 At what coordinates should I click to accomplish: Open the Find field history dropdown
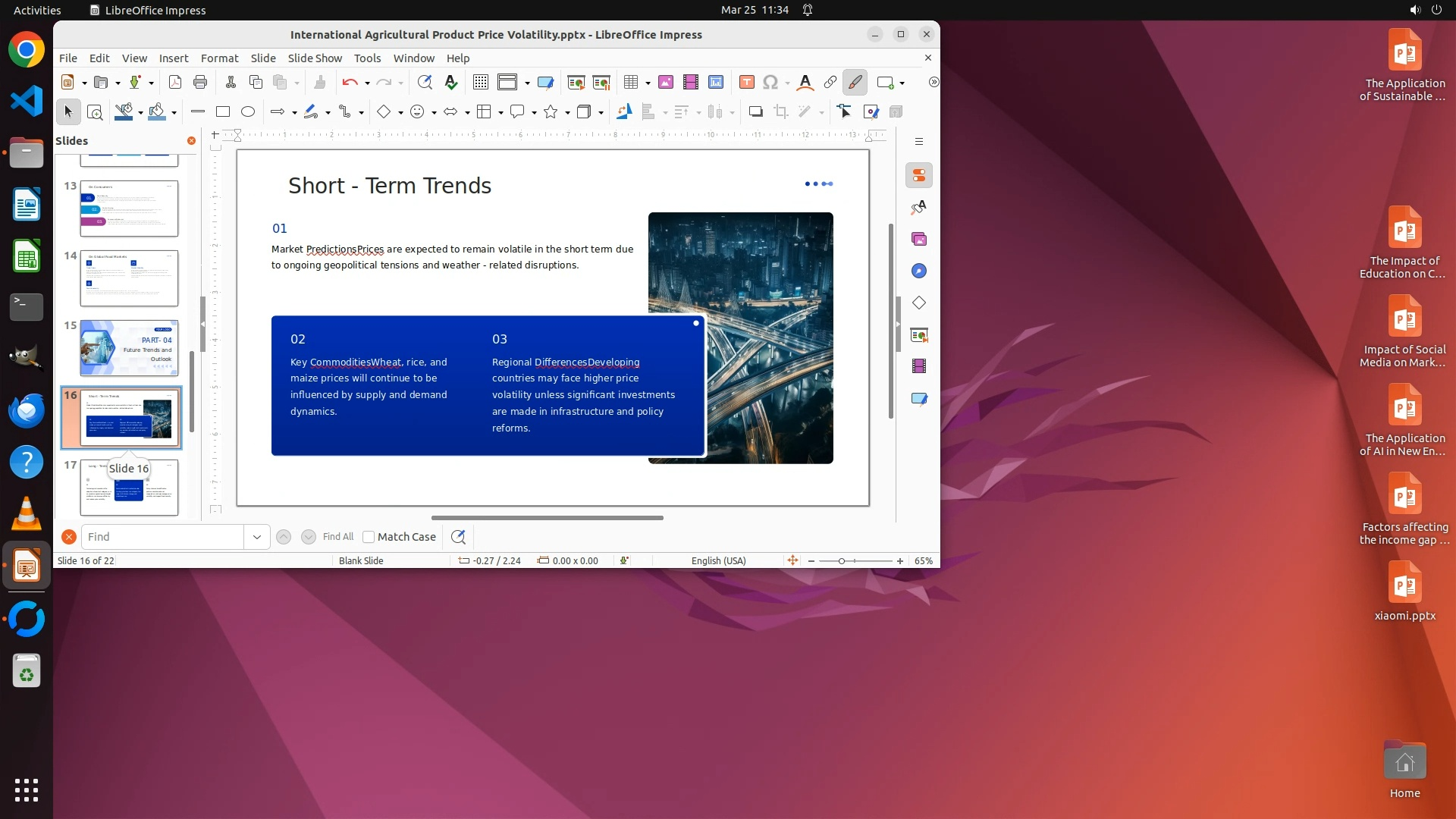click(x=257, y=537)
